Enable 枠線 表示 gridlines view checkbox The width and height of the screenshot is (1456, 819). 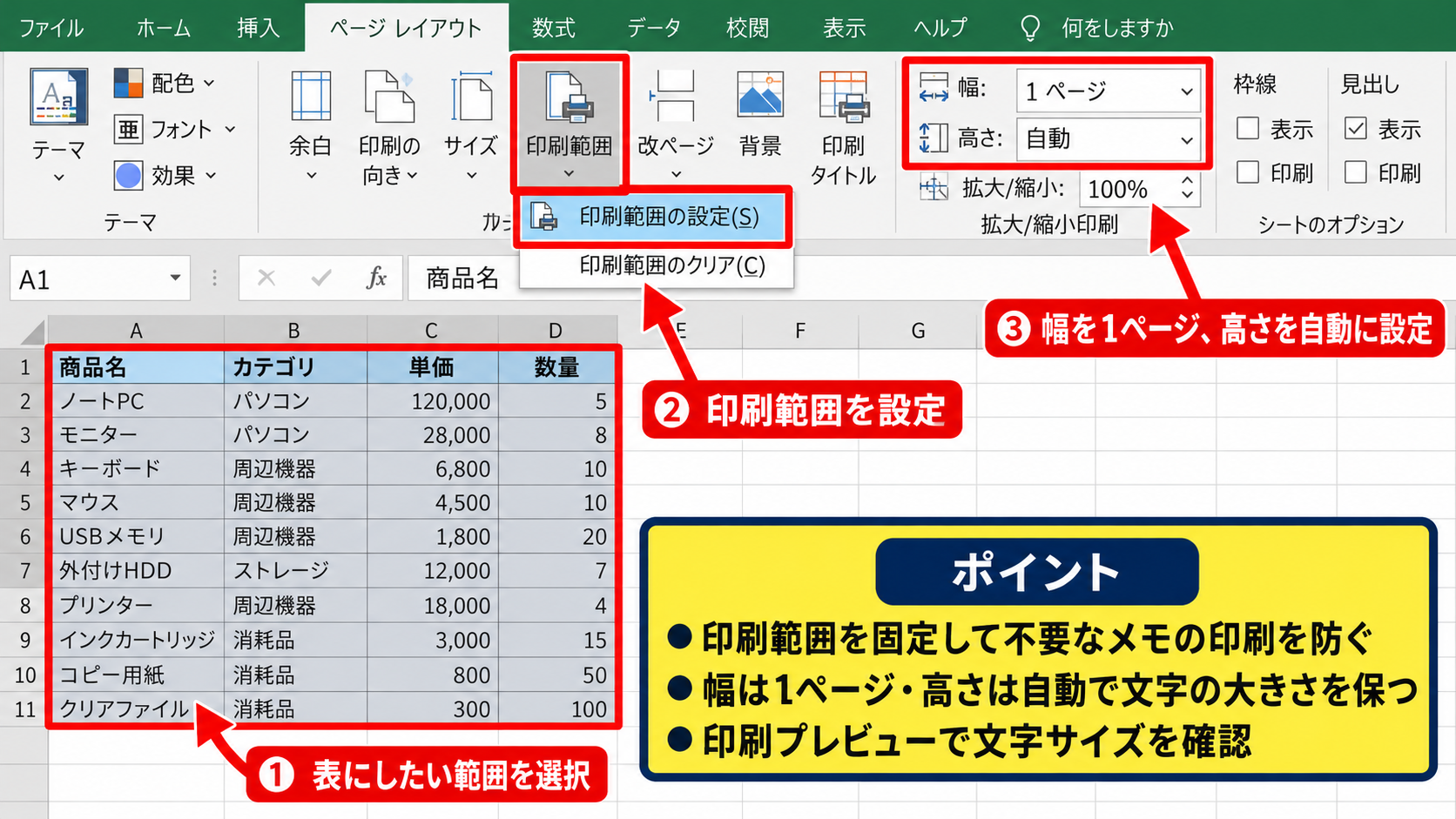(x=1248, y=129)
